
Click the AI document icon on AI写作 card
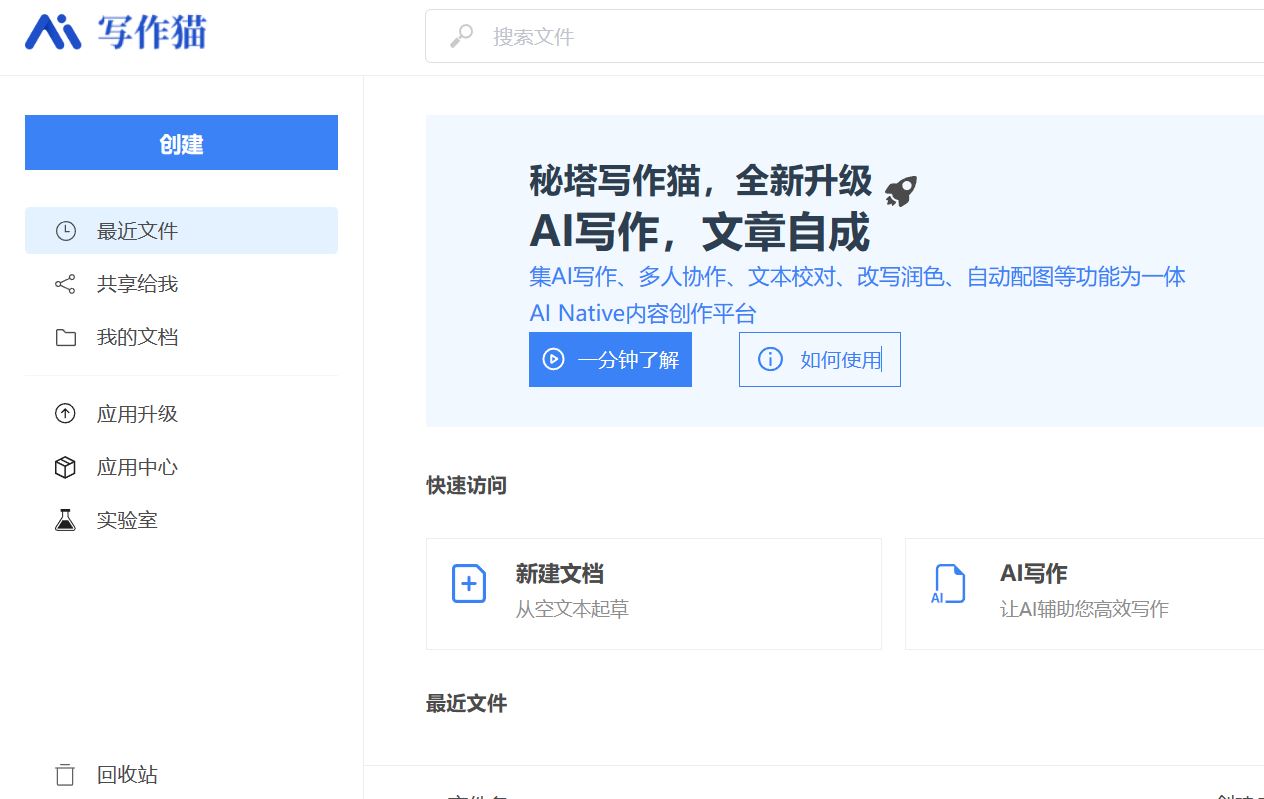947,584
